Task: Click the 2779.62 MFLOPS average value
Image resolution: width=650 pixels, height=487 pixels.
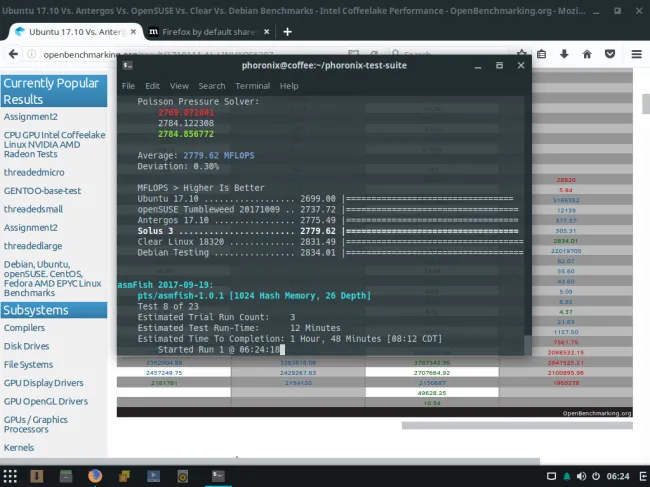Action: (219, 155)
